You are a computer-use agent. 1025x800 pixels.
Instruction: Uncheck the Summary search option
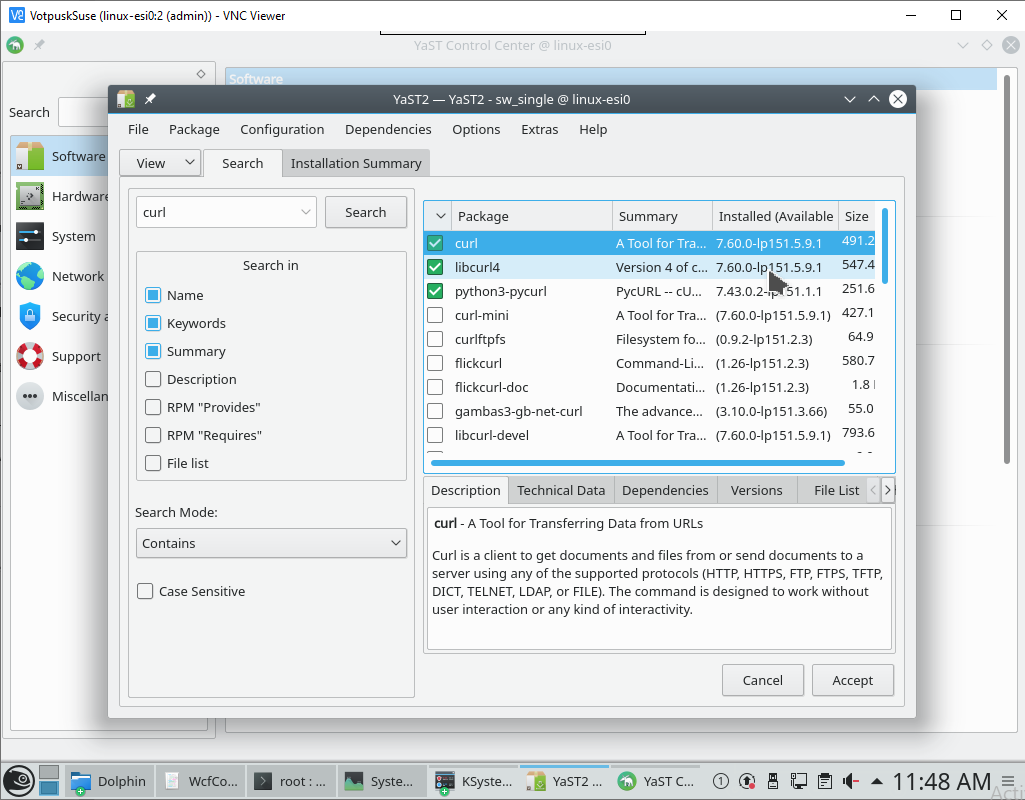coord(153,351)
